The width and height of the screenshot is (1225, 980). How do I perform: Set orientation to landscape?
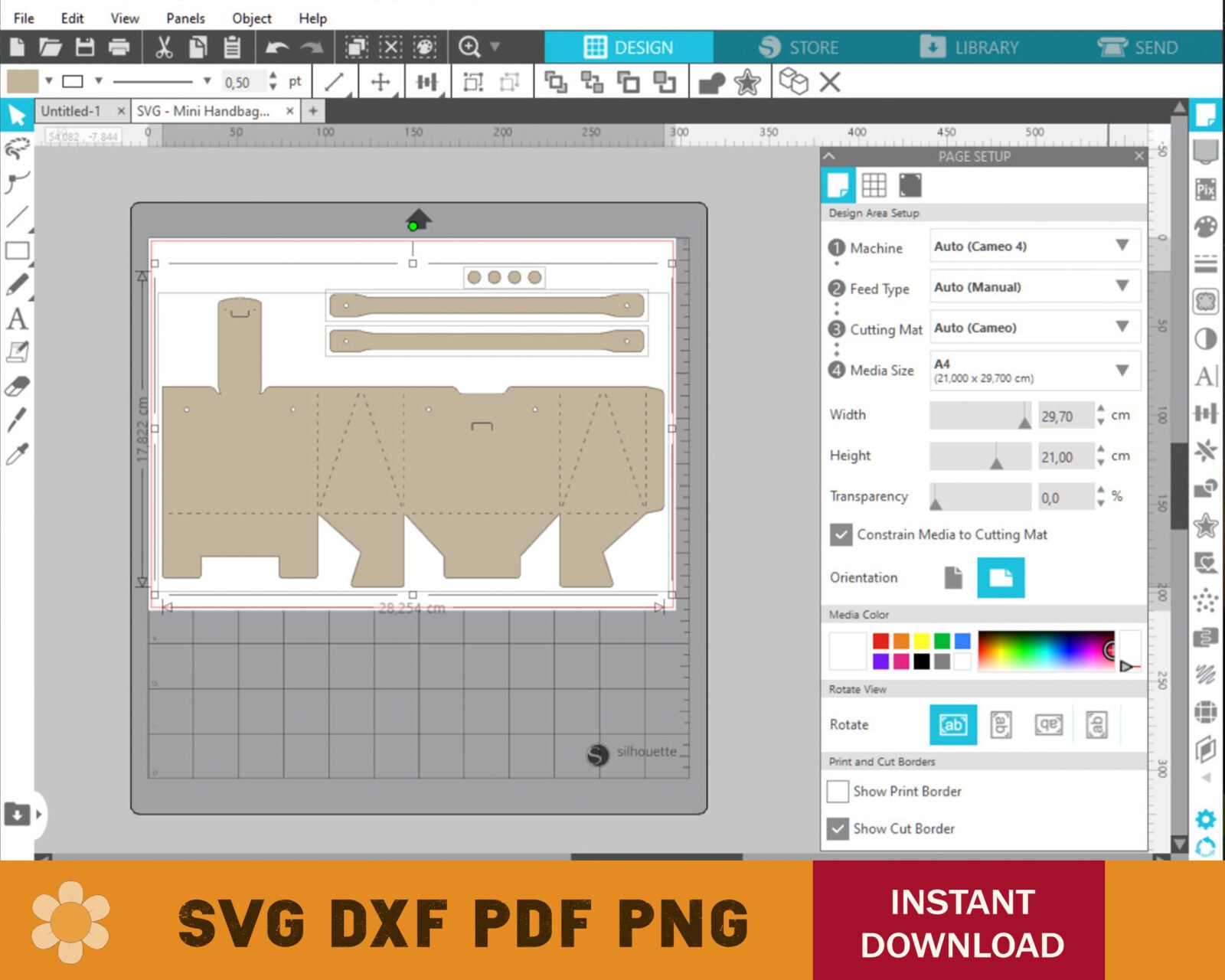click(x=1001, y=577)
